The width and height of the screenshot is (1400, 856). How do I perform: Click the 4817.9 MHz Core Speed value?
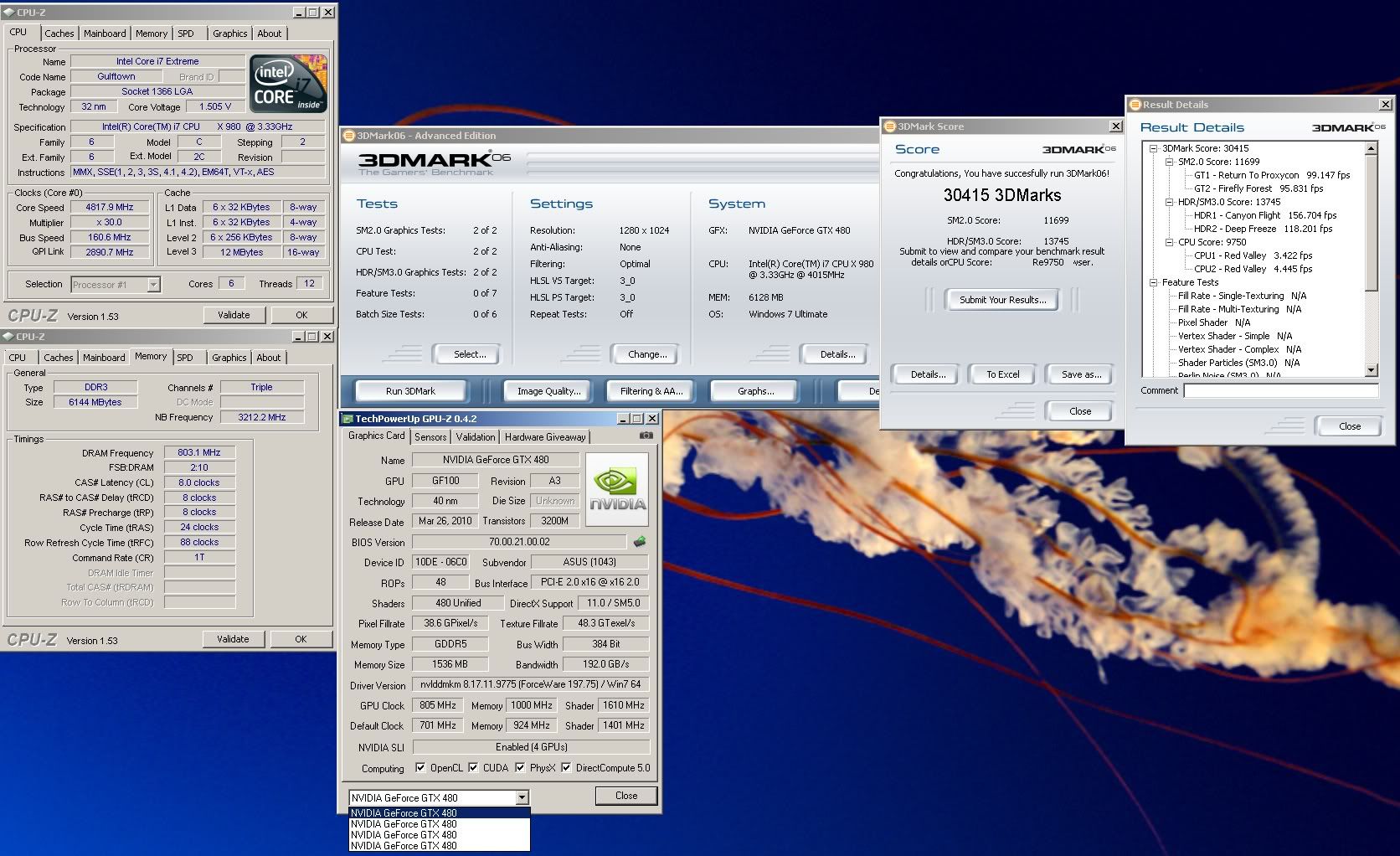tap(110, 207)
